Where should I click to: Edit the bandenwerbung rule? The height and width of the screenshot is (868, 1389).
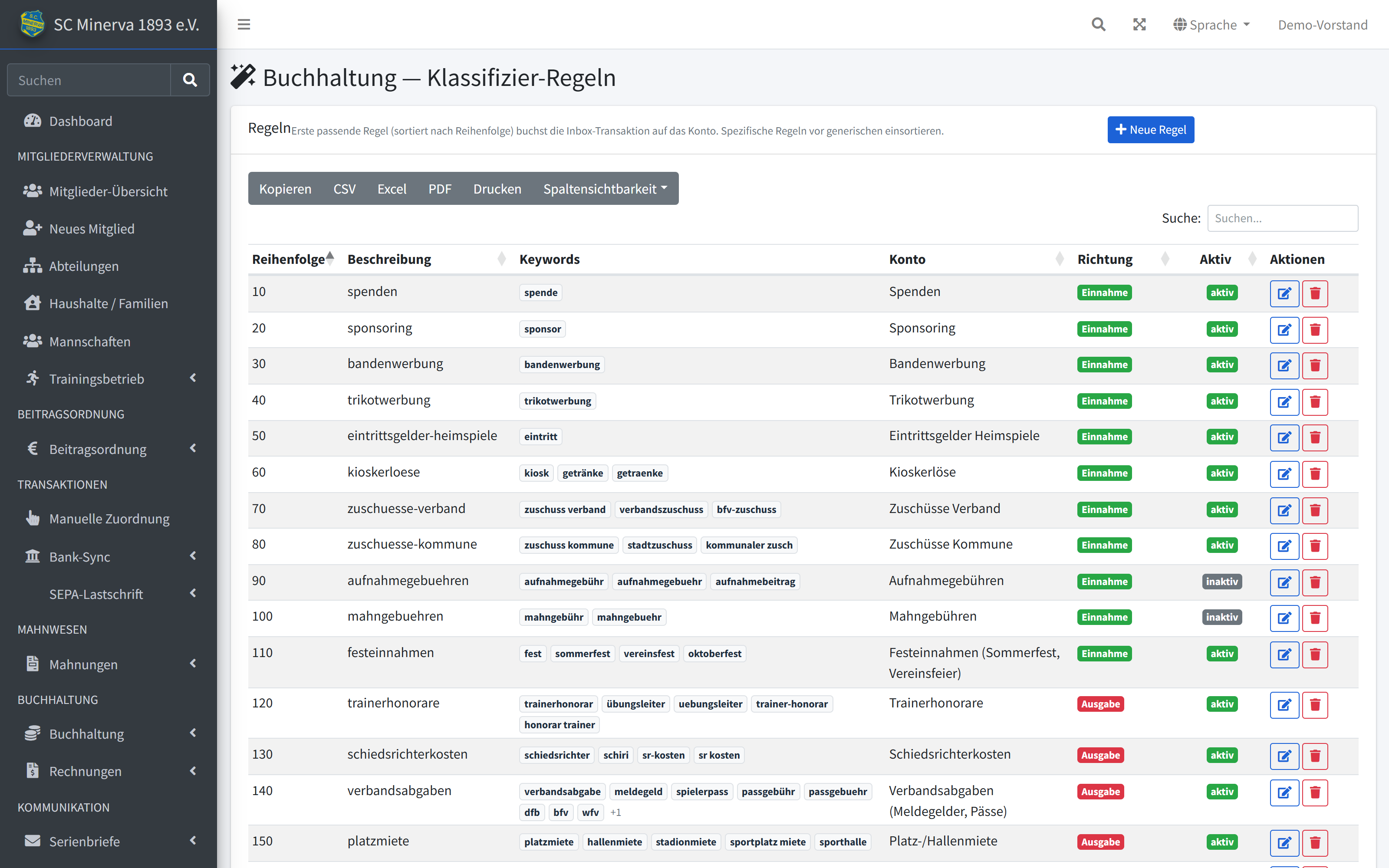click(x=1284, y=365)
